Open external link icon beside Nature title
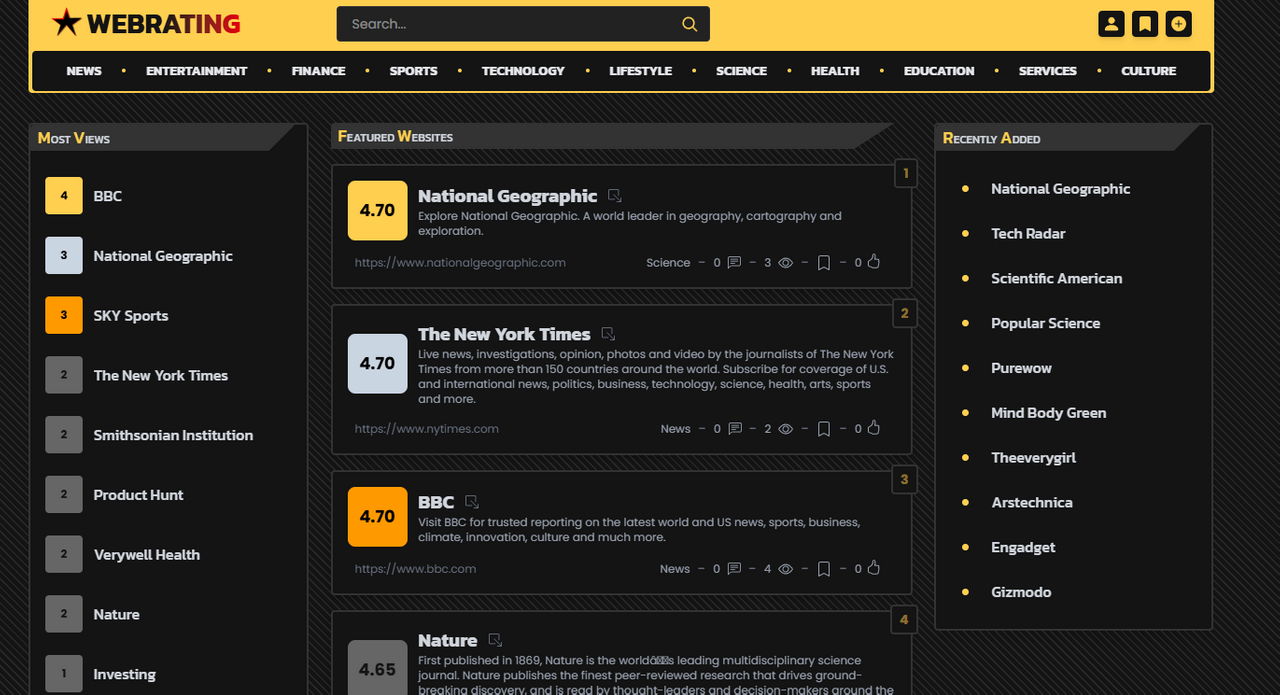 tap(495, 640)
